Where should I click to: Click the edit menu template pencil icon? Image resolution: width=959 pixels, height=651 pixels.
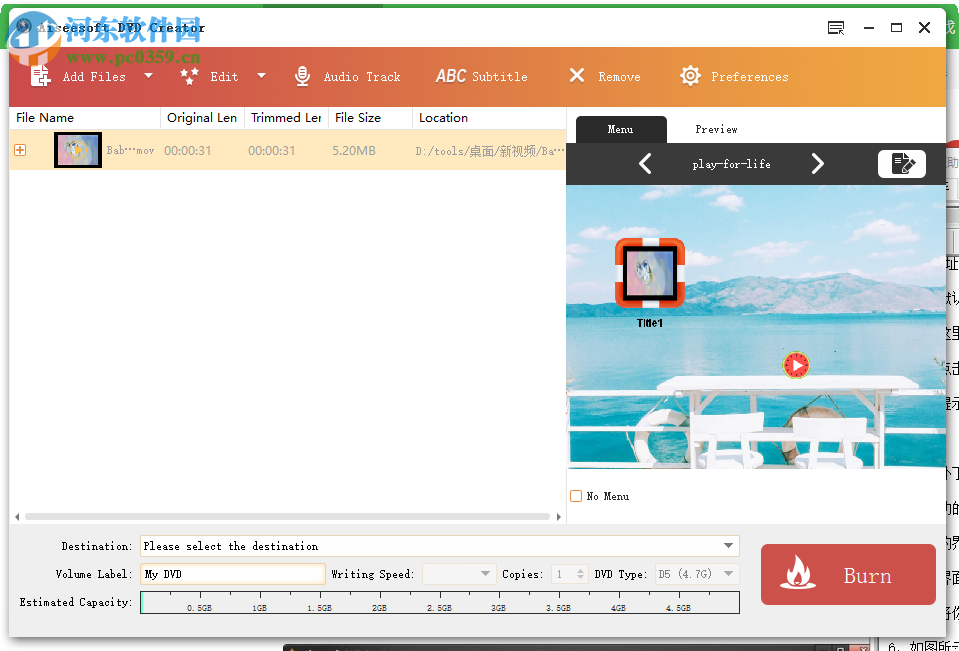[x=902, y=163]
